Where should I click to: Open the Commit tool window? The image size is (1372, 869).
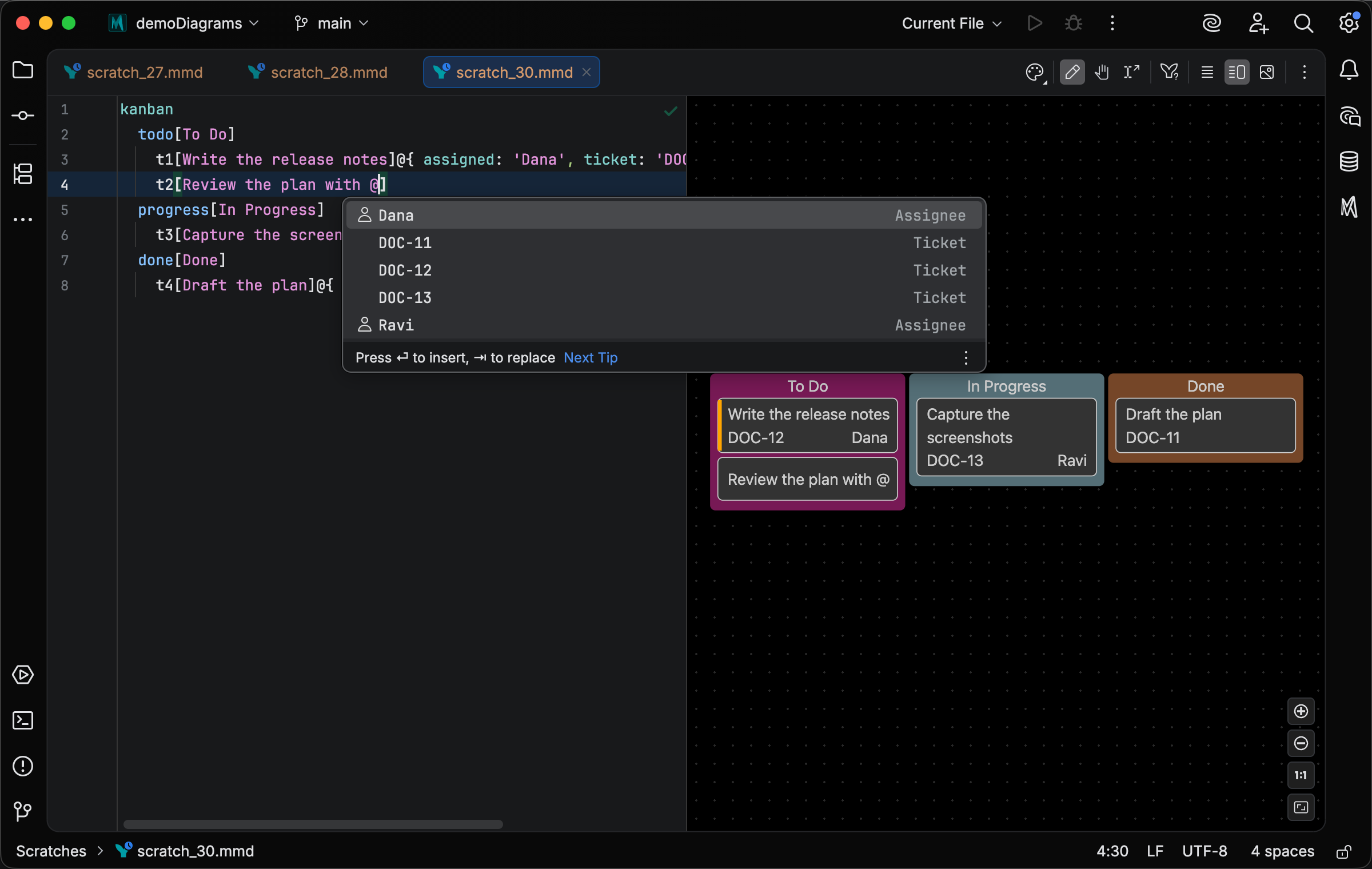pos(23,115)
